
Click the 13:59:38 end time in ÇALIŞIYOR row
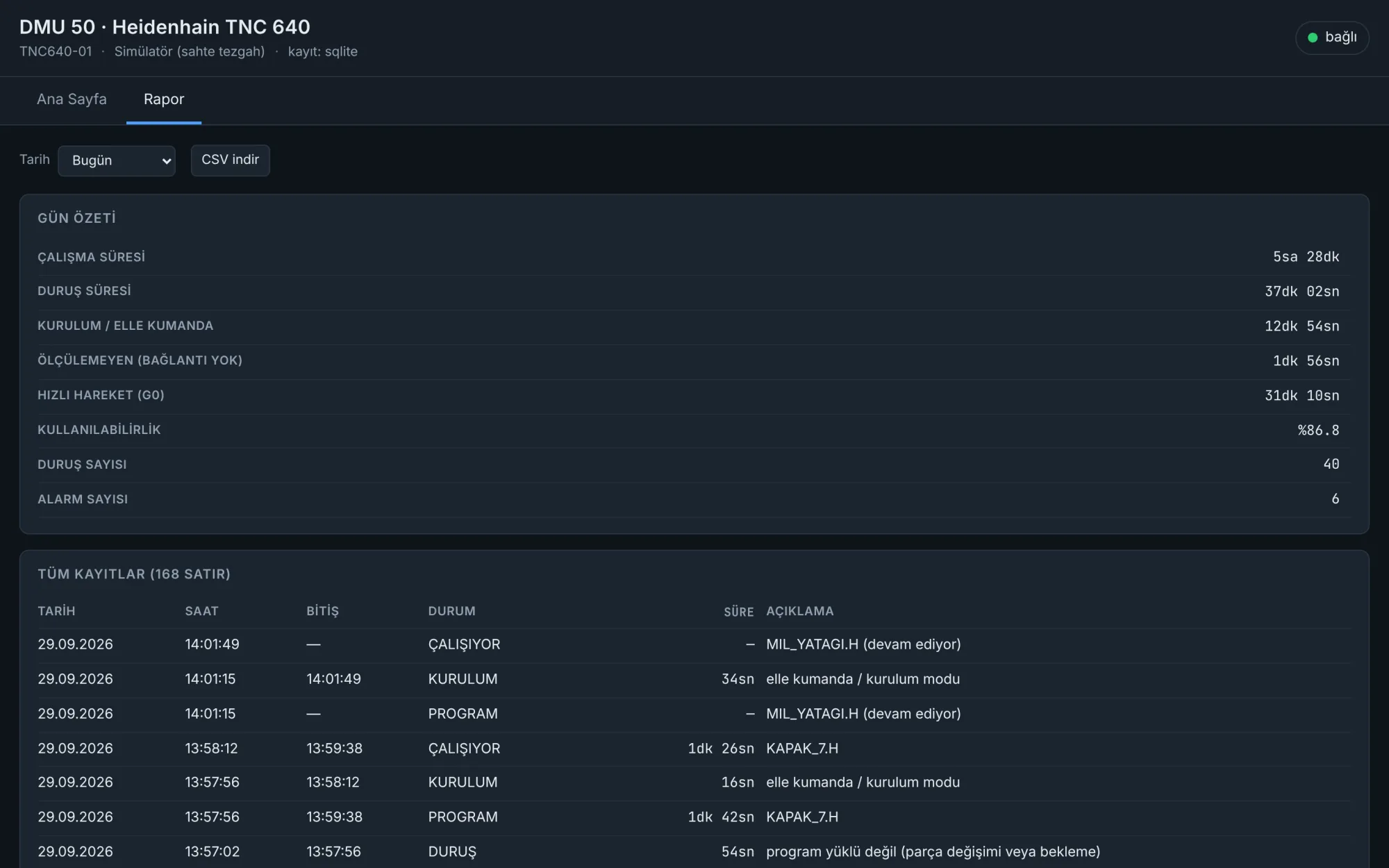(334, 749)
